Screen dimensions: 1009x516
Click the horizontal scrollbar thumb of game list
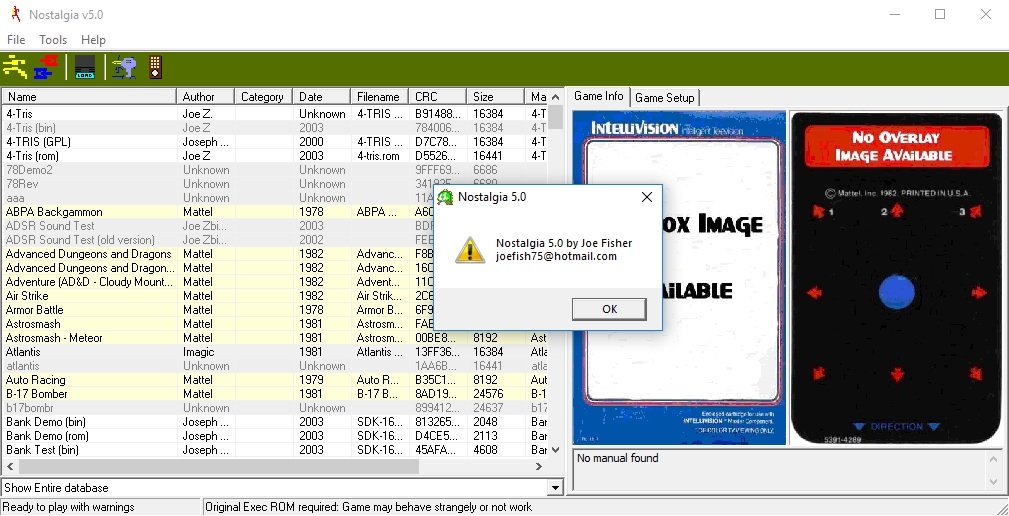pyautogui.click(x=219, y=466)
